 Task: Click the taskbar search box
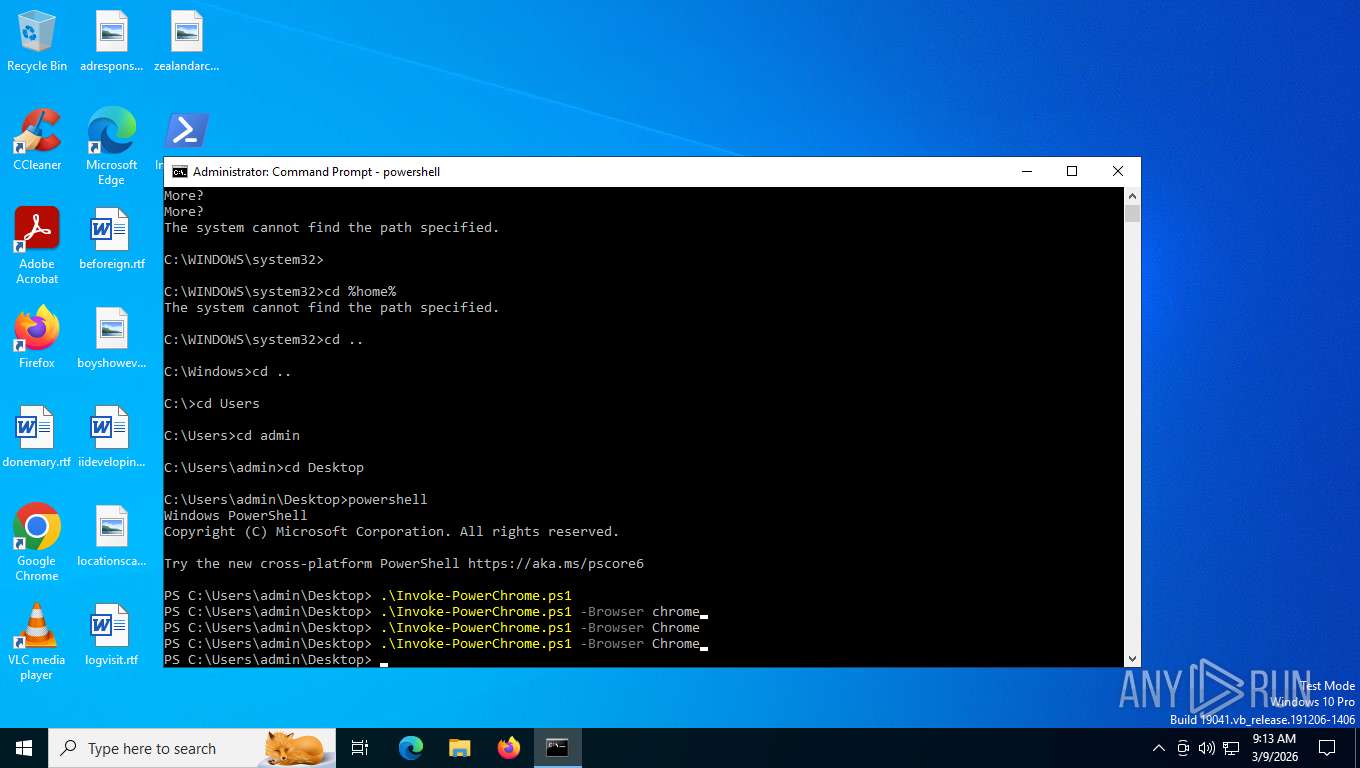pos(192,748)
